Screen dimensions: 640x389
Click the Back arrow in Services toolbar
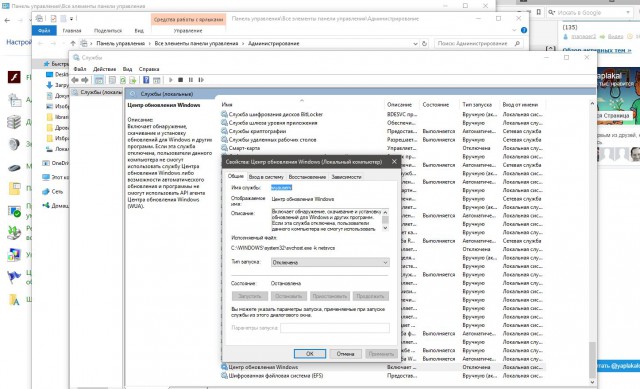pyautogui.click(x=75, y=80)
